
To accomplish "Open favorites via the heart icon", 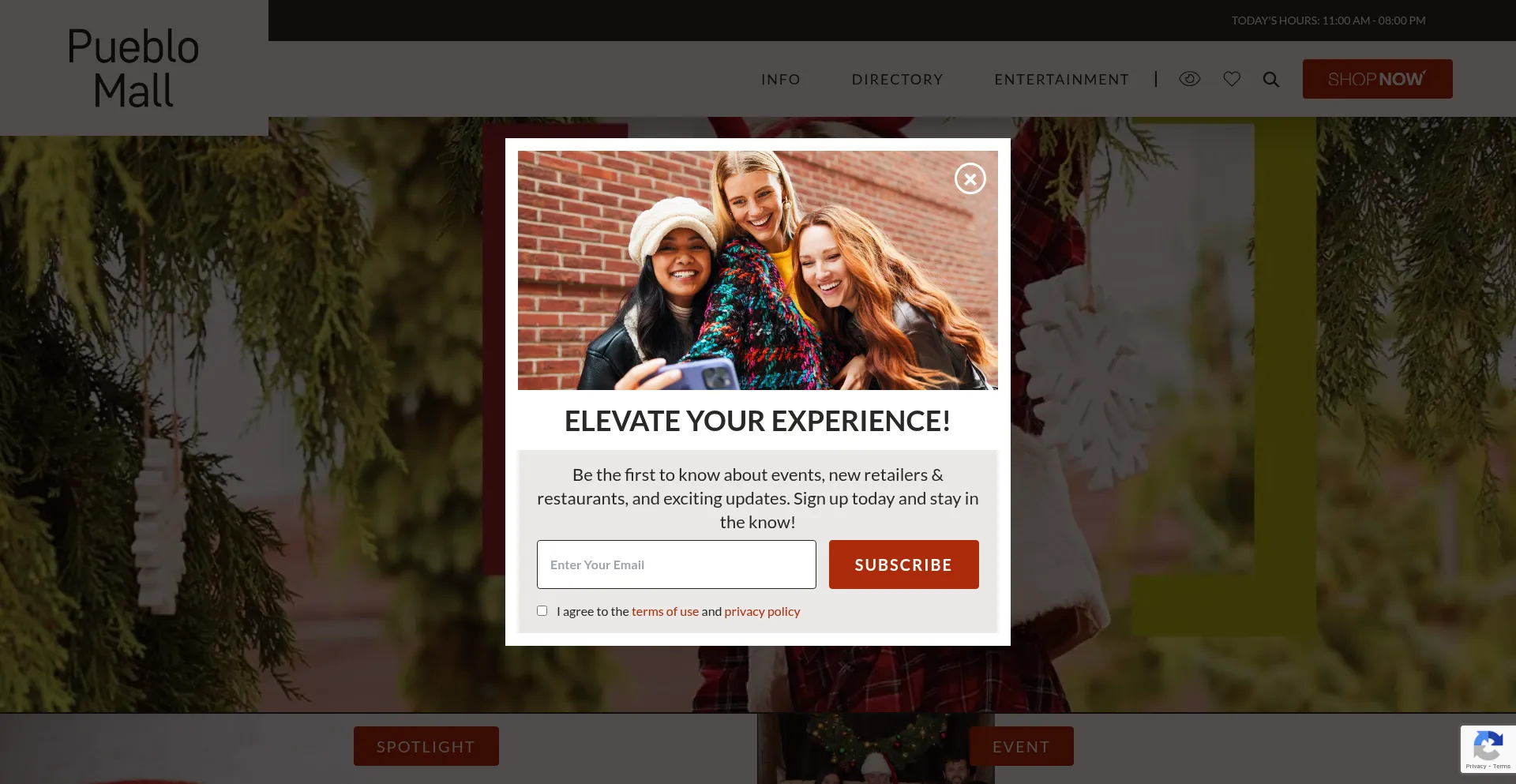I will [x=1232, y=79].
